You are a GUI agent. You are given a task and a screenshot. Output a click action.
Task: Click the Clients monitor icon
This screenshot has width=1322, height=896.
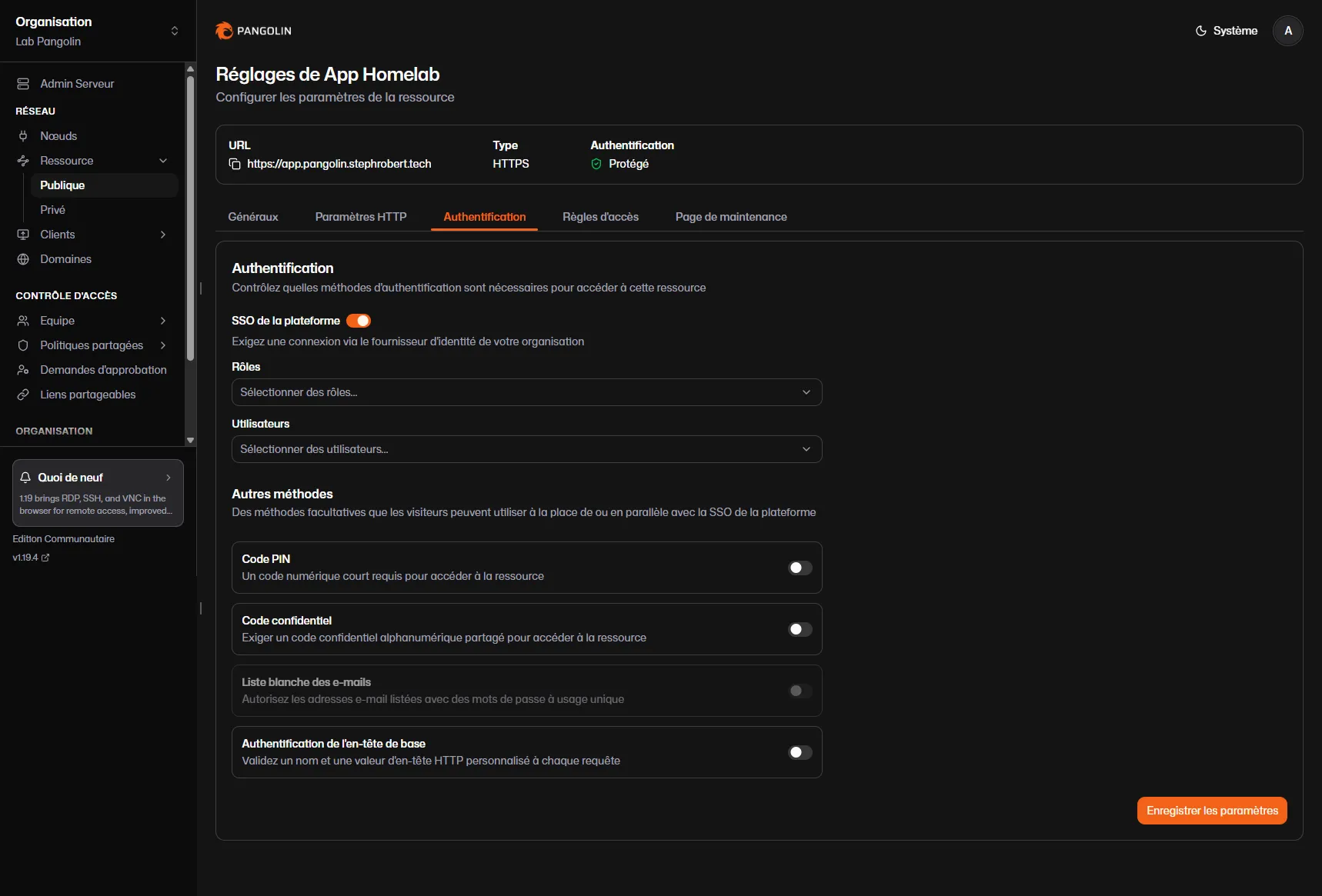[x=23, y=235]
